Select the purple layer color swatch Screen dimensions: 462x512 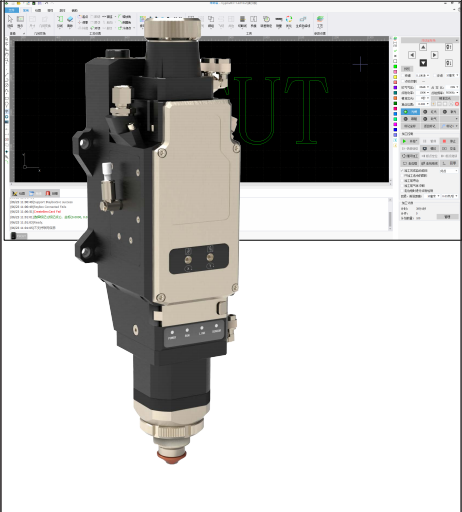coord(395,88)
